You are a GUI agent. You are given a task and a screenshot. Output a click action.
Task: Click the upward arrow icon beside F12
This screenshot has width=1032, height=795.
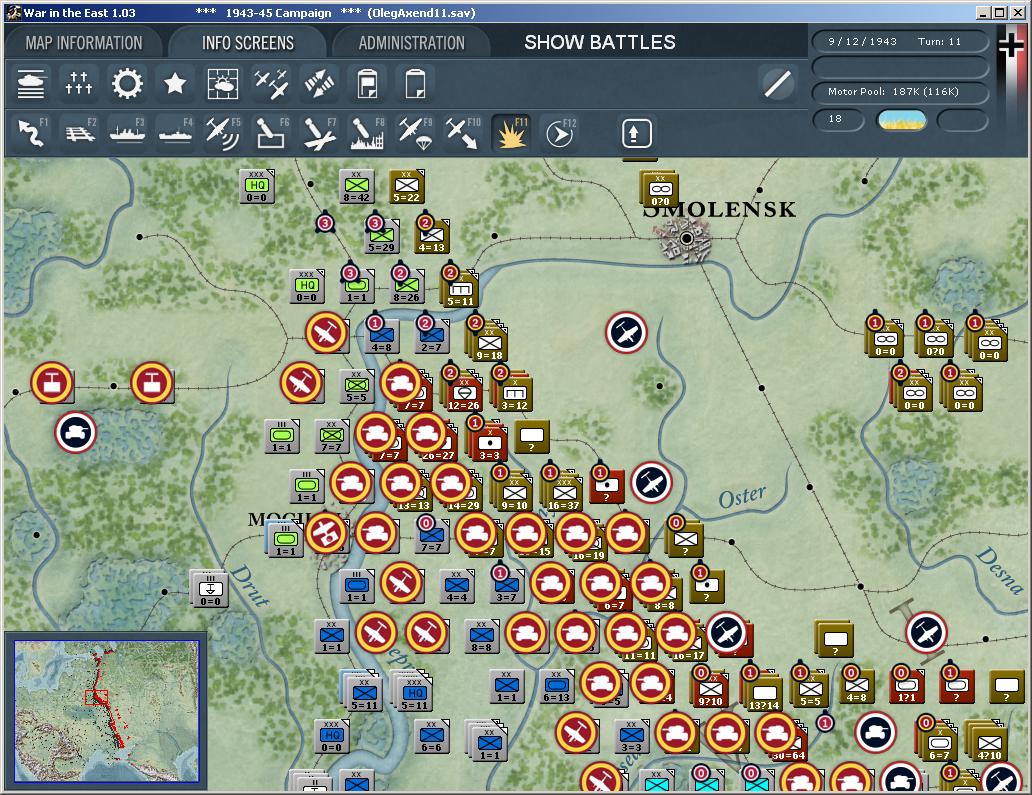[x=635, y=134]
